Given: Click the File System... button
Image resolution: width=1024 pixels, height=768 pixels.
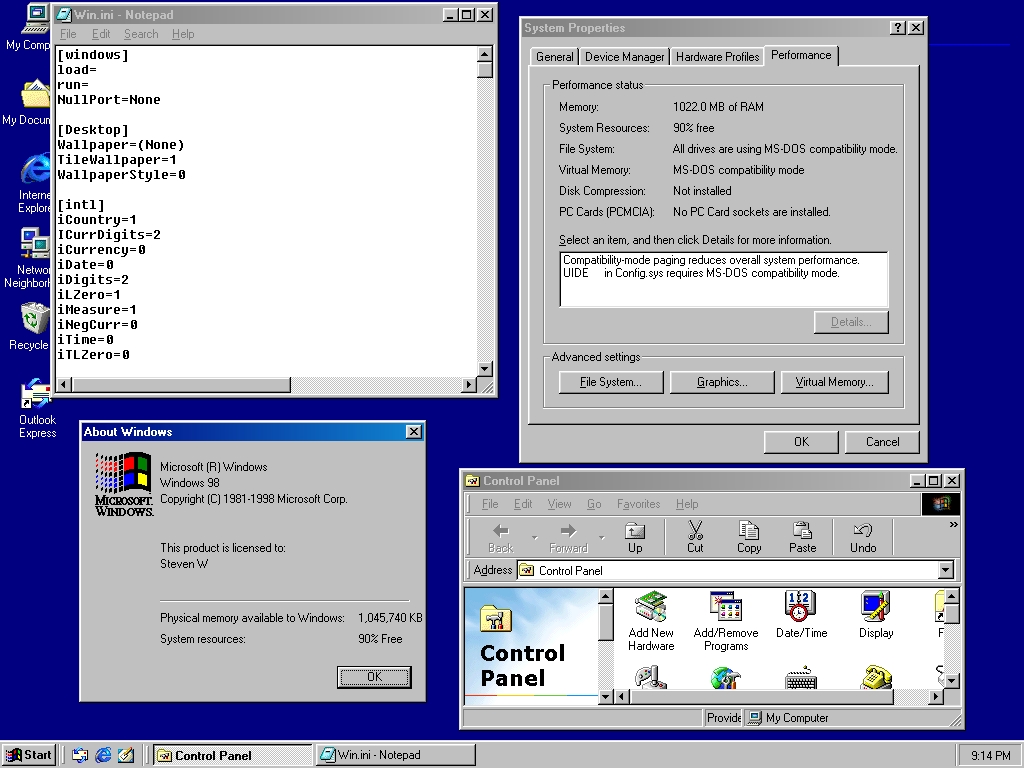Looking at the screenshot, I should (x=611, y=382).
